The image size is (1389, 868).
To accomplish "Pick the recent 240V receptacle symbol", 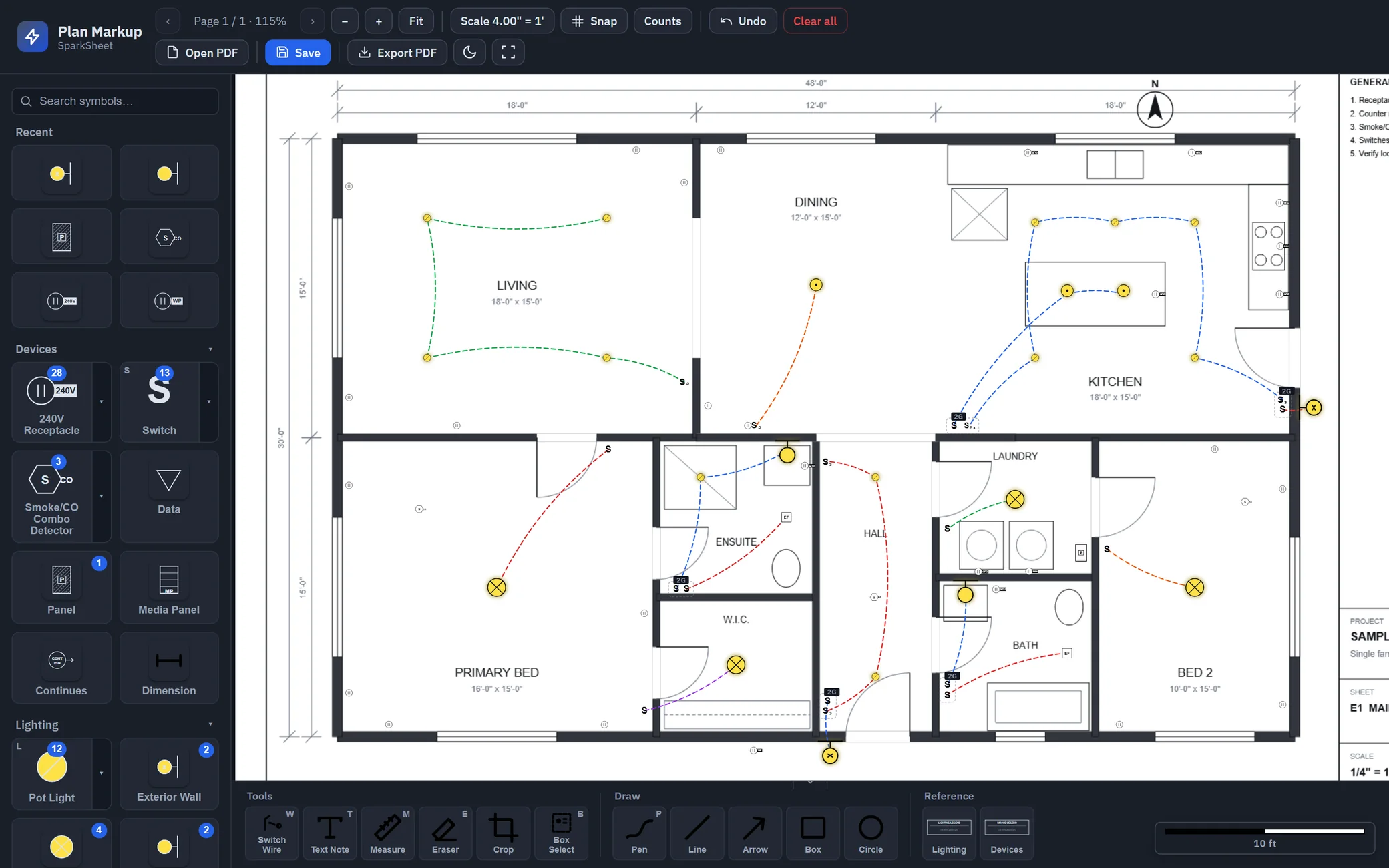I will point(61,300).
